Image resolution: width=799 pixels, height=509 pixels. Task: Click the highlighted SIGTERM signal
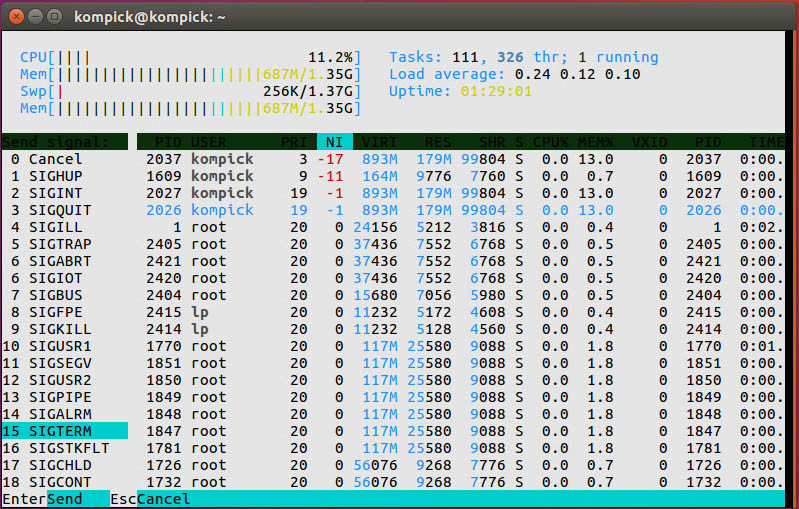click(x=65, y=431)
